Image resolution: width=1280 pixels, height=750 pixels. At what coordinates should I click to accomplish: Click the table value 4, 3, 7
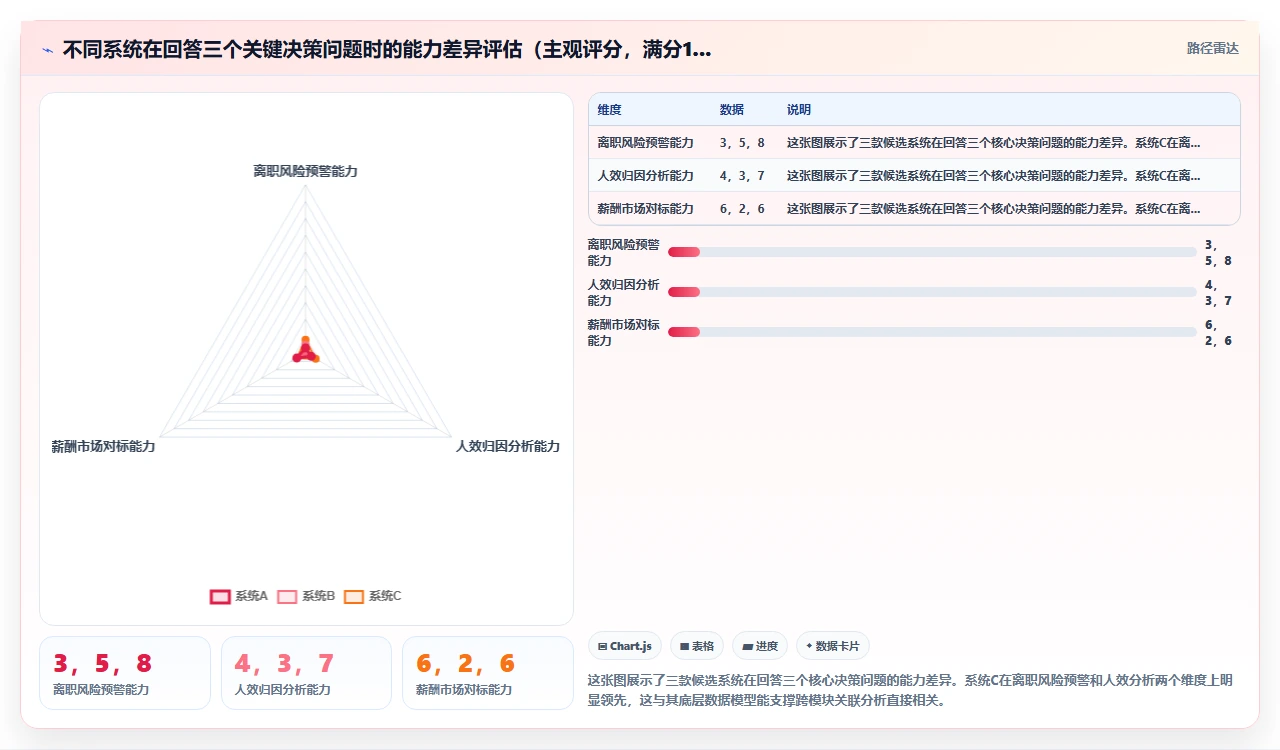(742, 176)
